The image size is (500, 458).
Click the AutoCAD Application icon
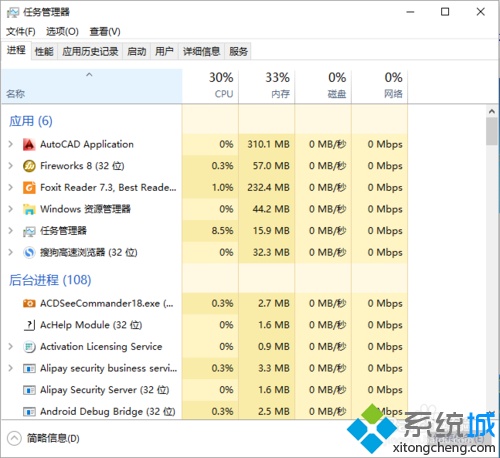[29, 144]
